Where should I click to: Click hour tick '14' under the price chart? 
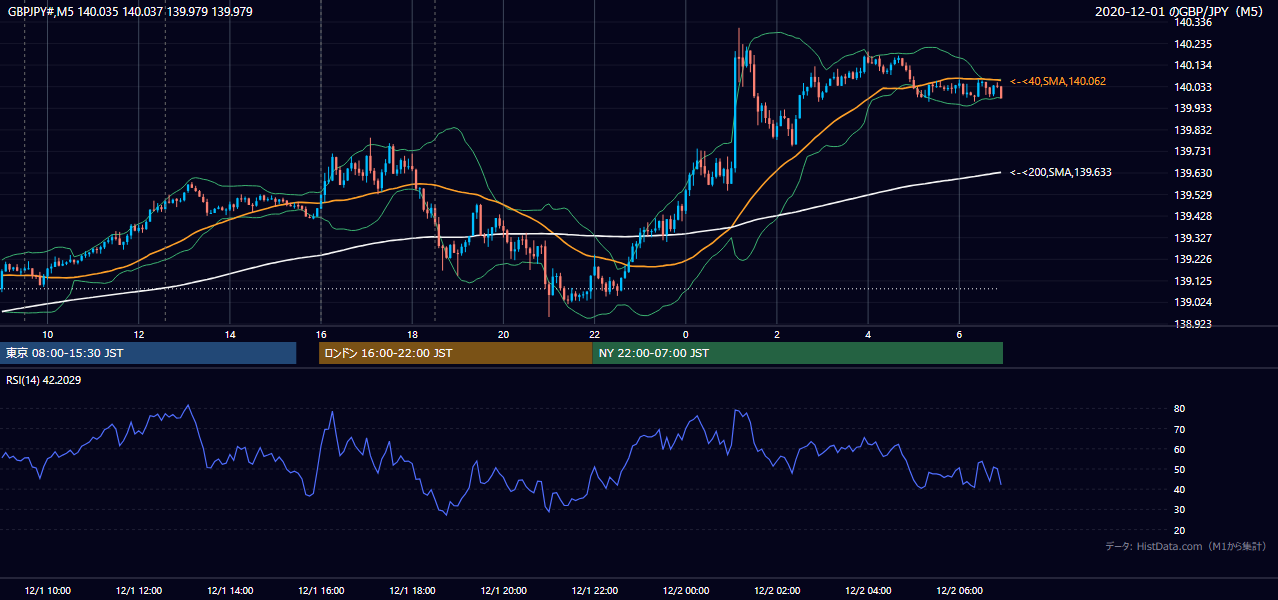(x=230, y=334)
